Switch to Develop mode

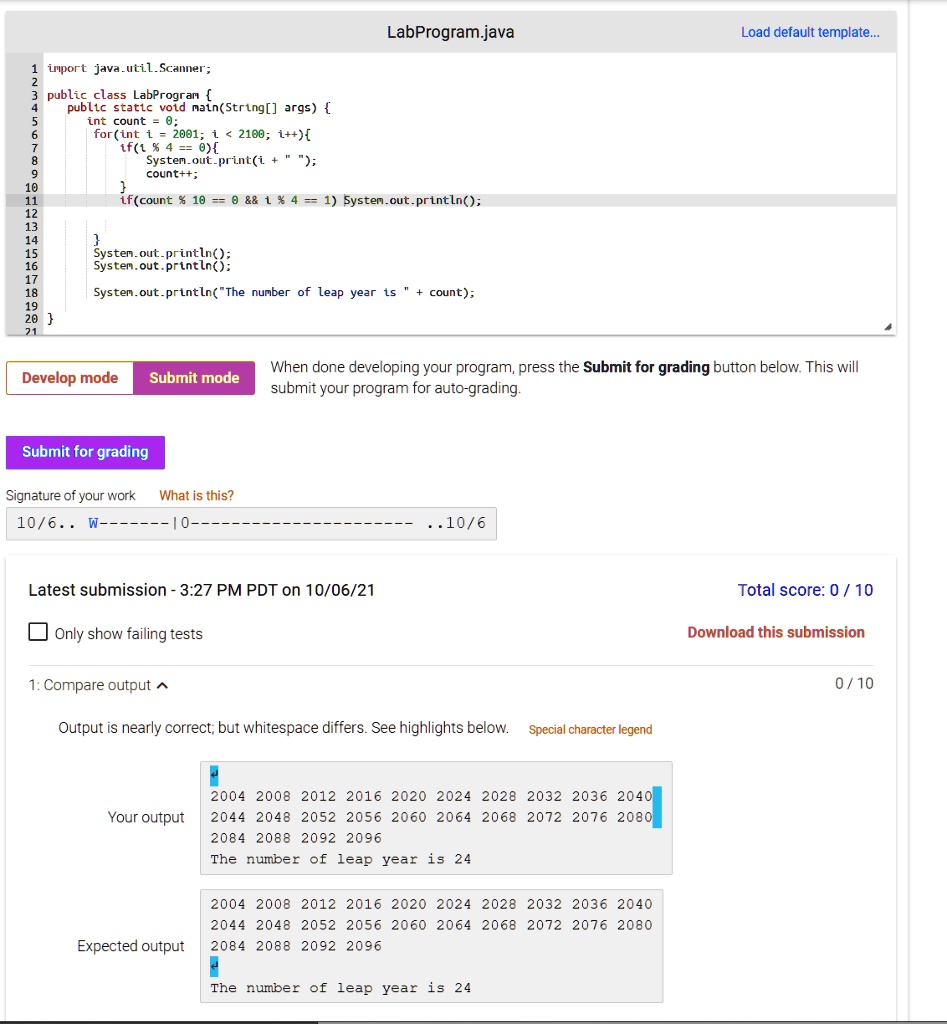coord(70,377)
